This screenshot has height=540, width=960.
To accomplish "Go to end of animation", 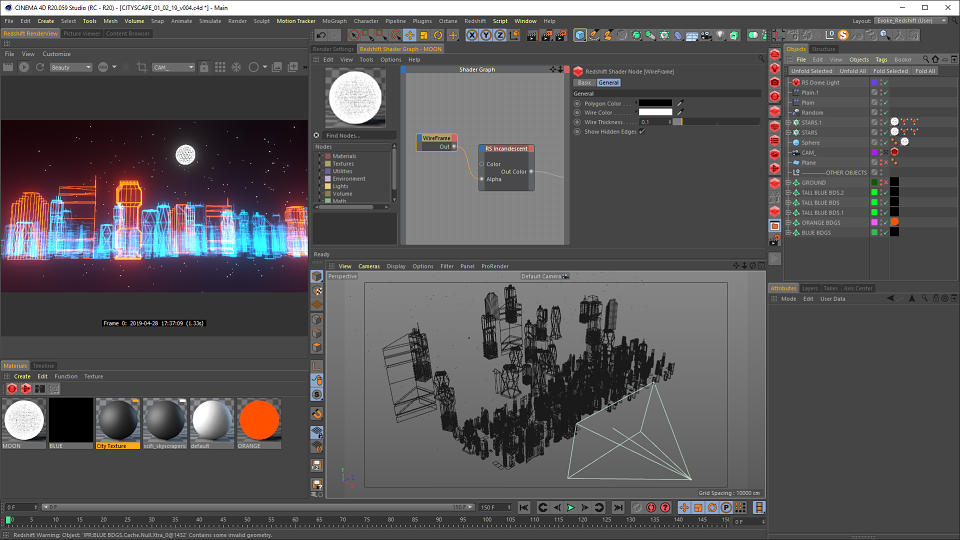I will (618, 508).
